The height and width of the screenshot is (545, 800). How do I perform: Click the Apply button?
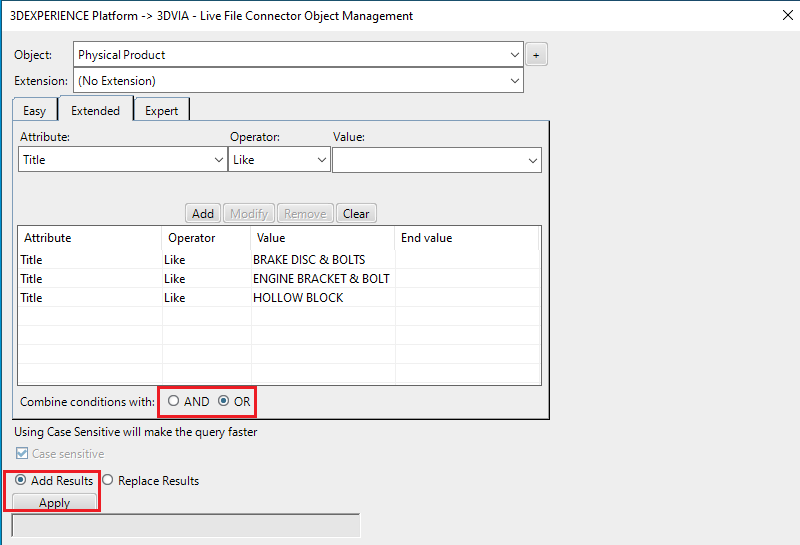coord(54,502)
